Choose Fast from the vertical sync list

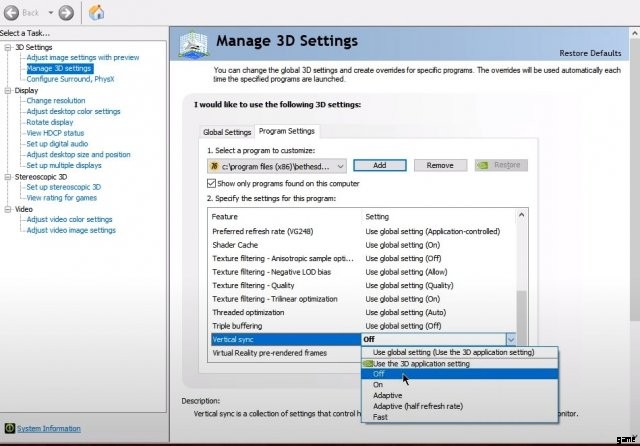[x=381, y=418]
